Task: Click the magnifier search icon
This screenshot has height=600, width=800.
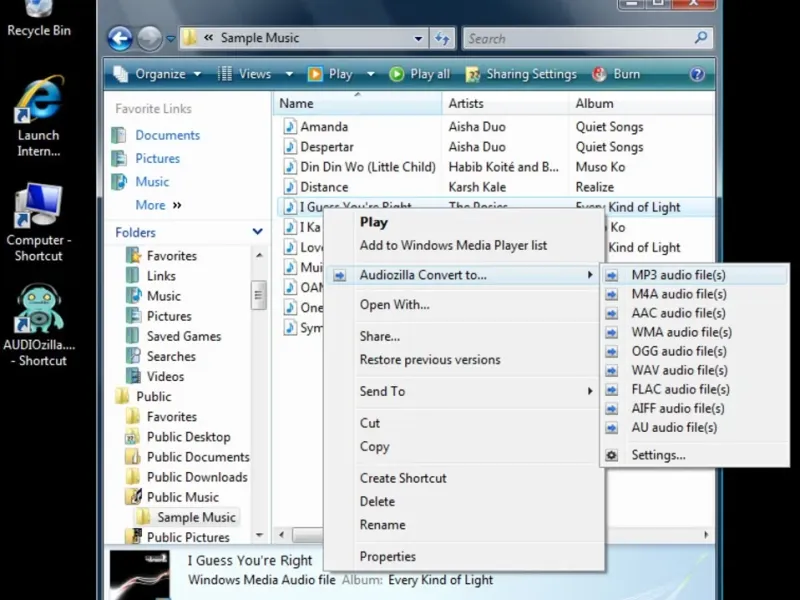Action: tap(701, 38)
